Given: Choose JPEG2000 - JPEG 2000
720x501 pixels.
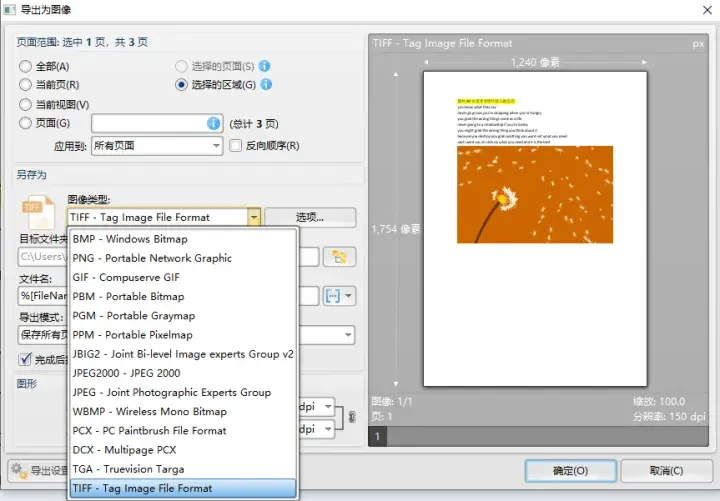Looking at the screenshot, I should (182, 373).
